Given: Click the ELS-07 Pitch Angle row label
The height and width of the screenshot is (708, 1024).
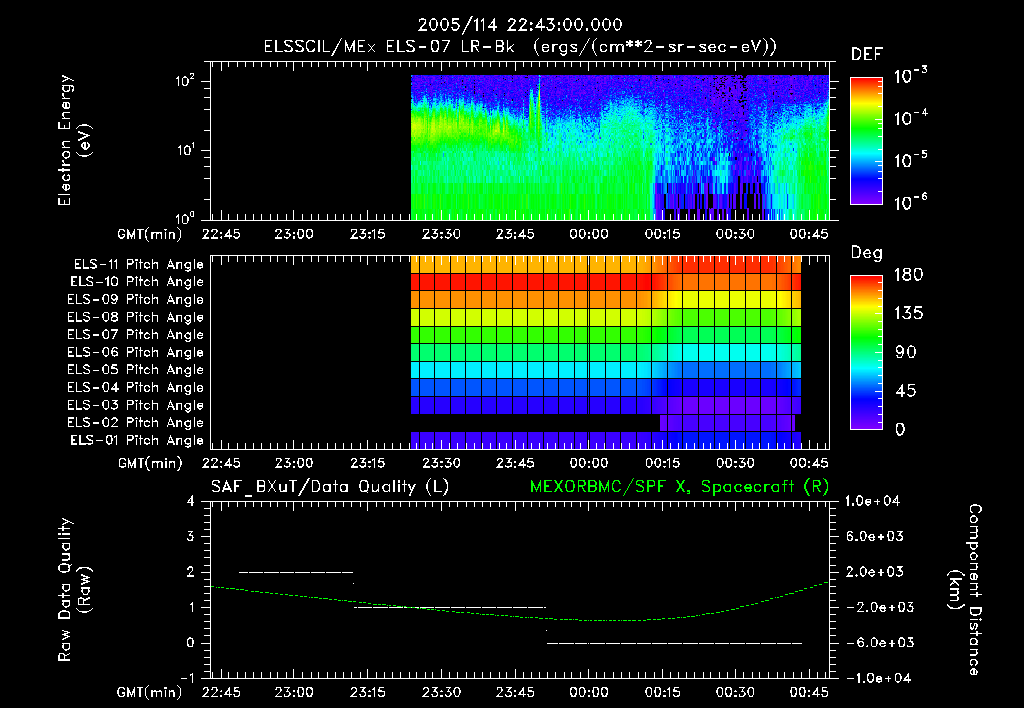Looking at the screenshot, I should pyautogui.click(x=136, y=334).
